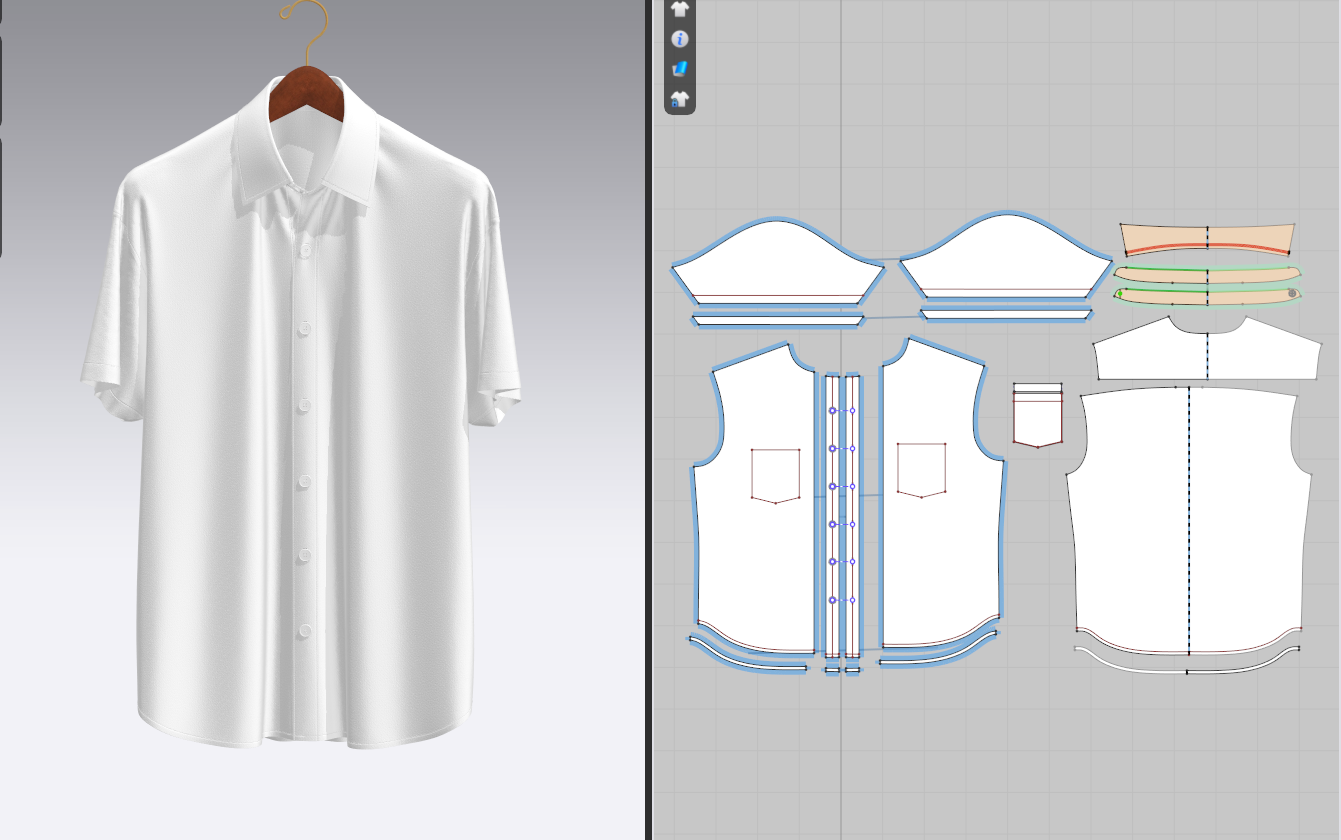Select the left sleeve cuff strip
The height and width of the screenshot is (840, 1341).
coord(778,320)
